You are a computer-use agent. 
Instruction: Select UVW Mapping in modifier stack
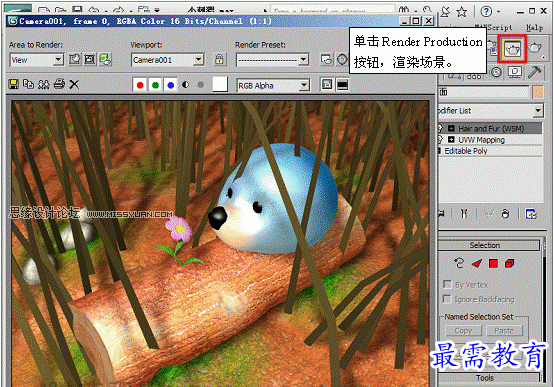coord(481,140)
